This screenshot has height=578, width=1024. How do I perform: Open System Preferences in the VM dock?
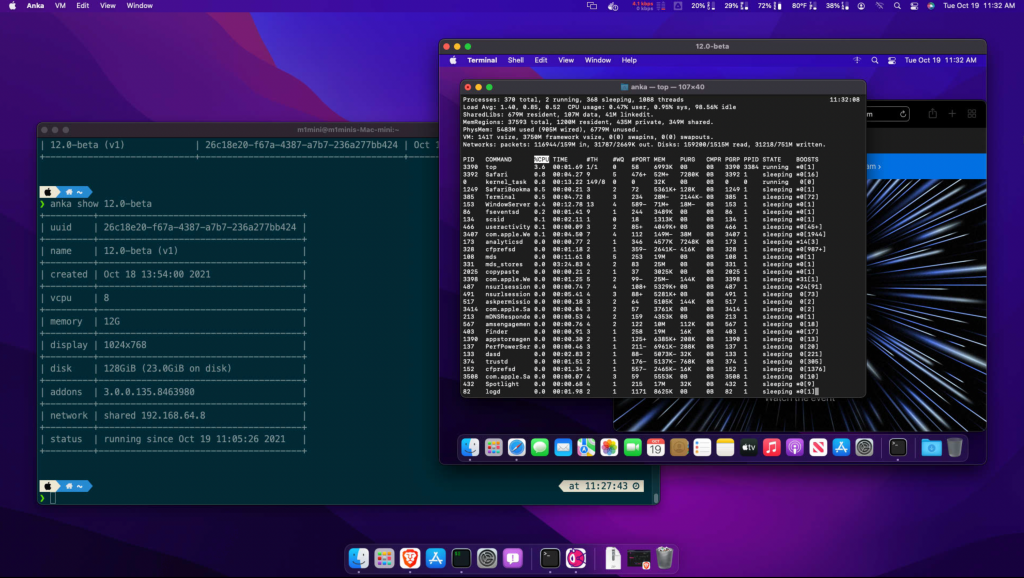tap(865, 447)
